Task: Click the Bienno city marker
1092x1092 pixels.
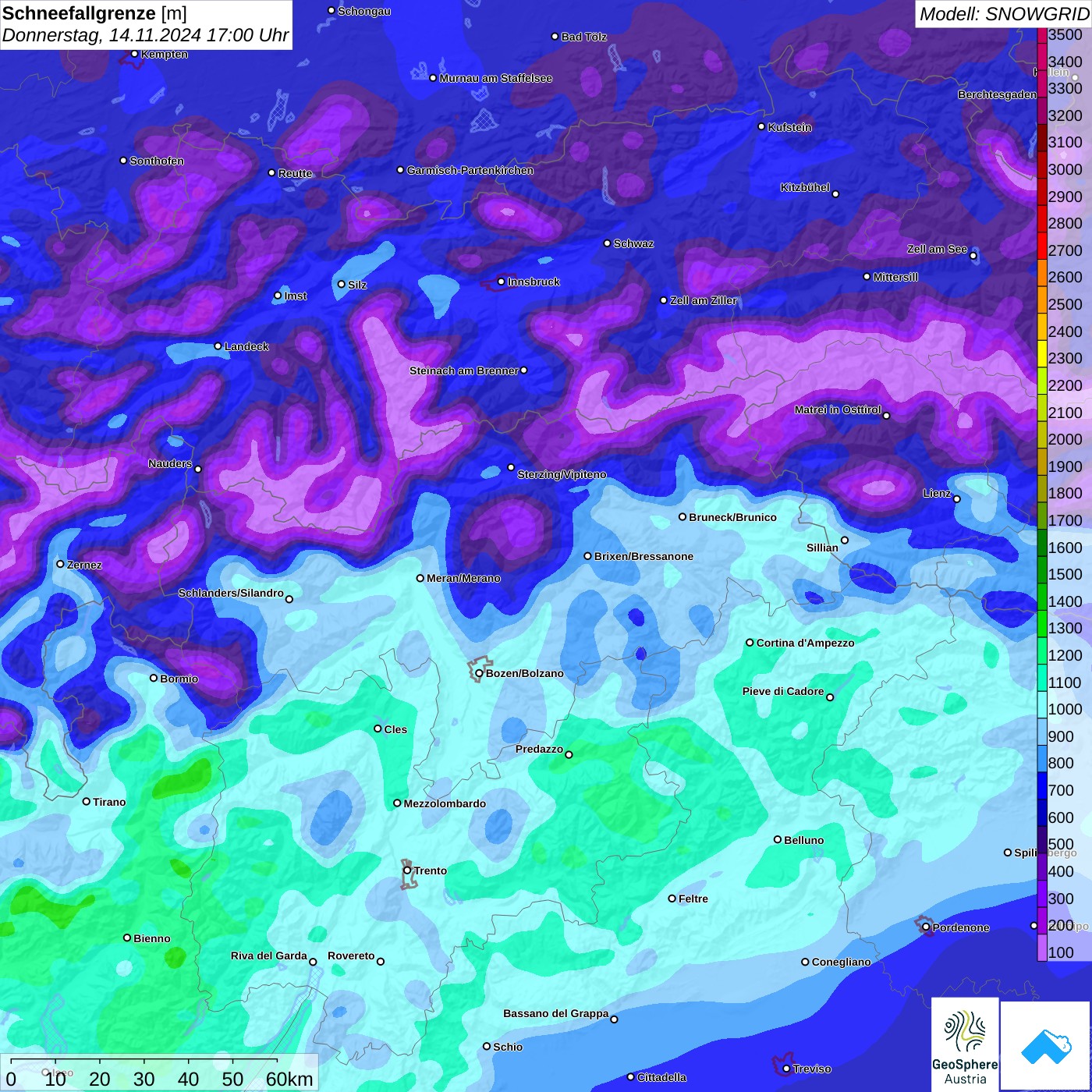Action: pyautogui.click(x=127, y=938)
